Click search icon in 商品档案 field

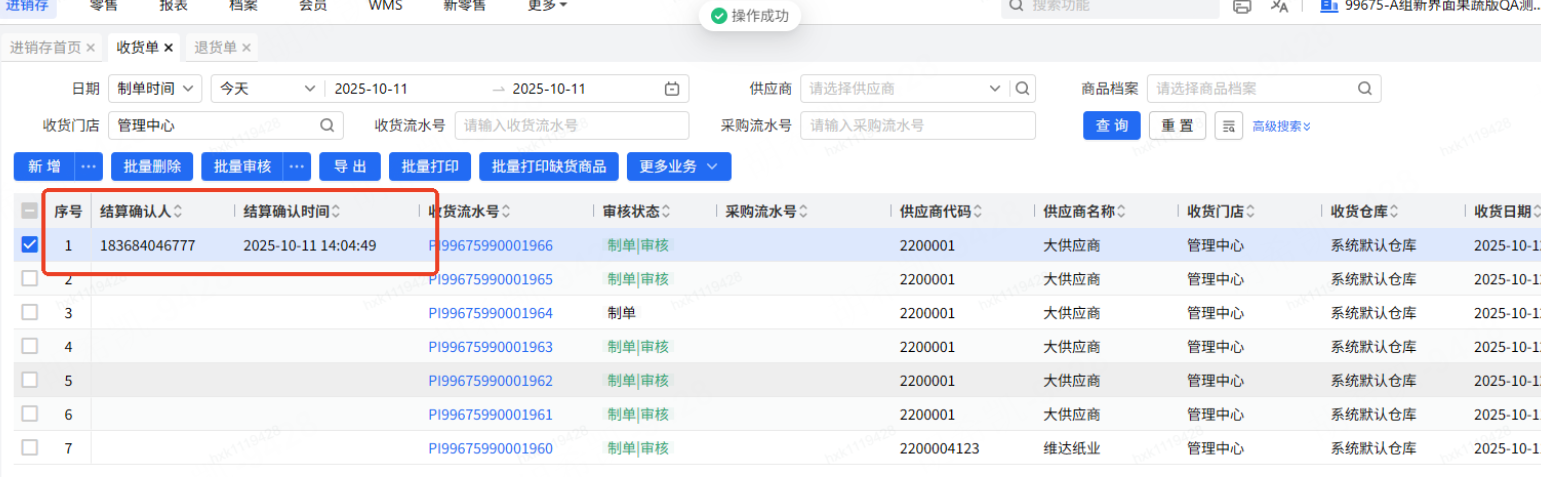pyautogui.click(x=1366, y=88)
